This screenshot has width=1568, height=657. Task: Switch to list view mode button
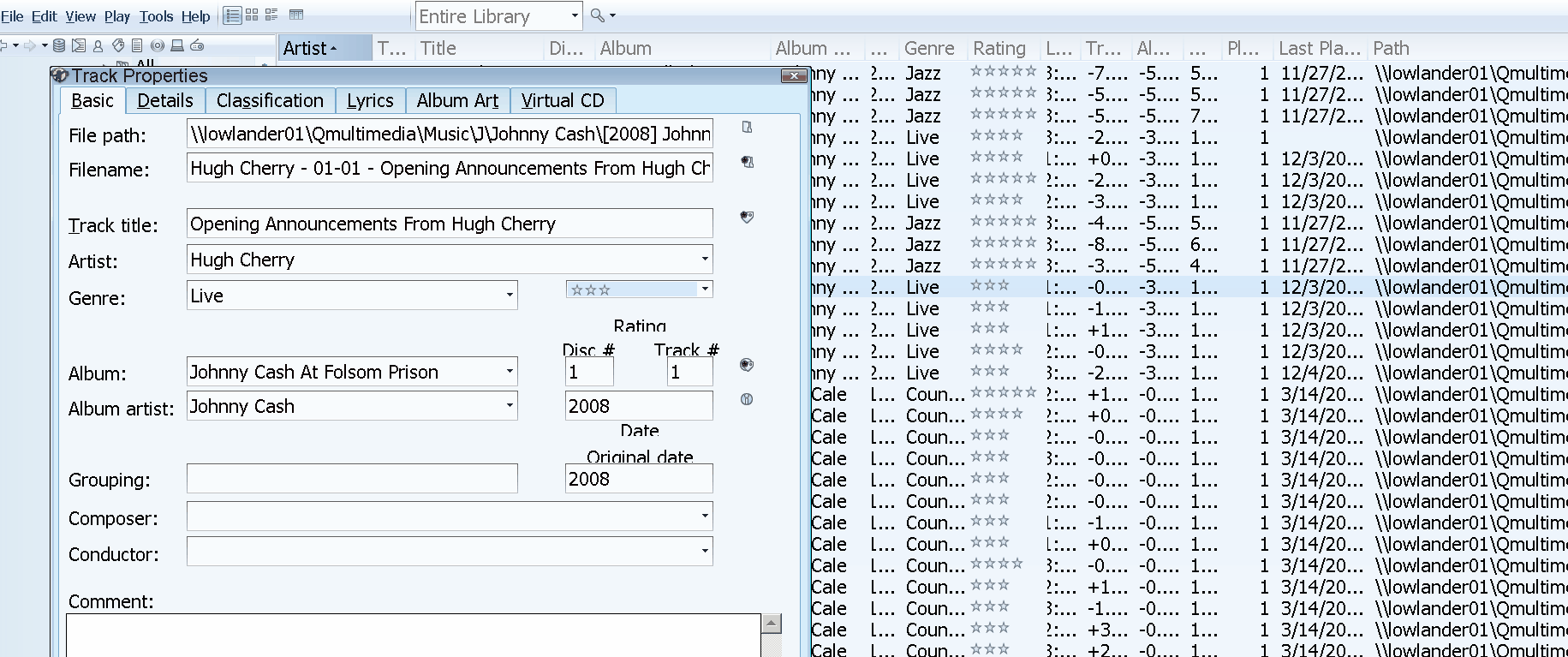coord(232,15)
